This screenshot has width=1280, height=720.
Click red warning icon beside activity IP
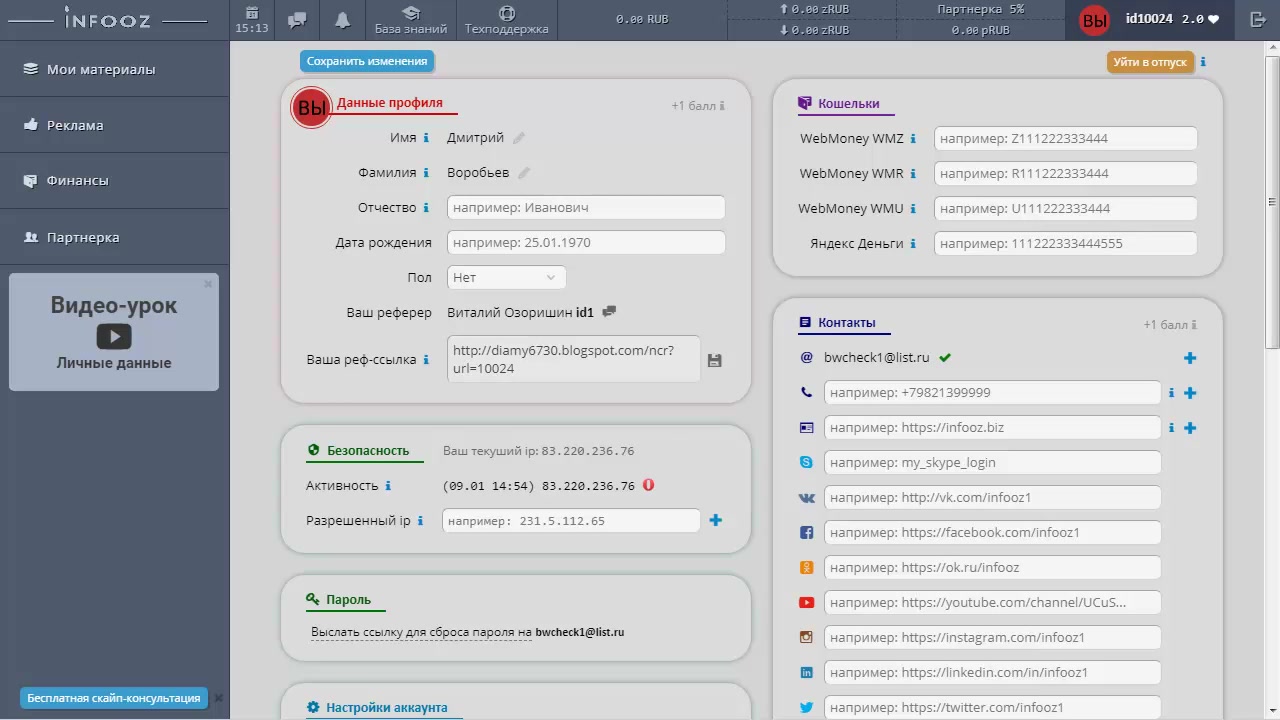click(x=648, y=485)
